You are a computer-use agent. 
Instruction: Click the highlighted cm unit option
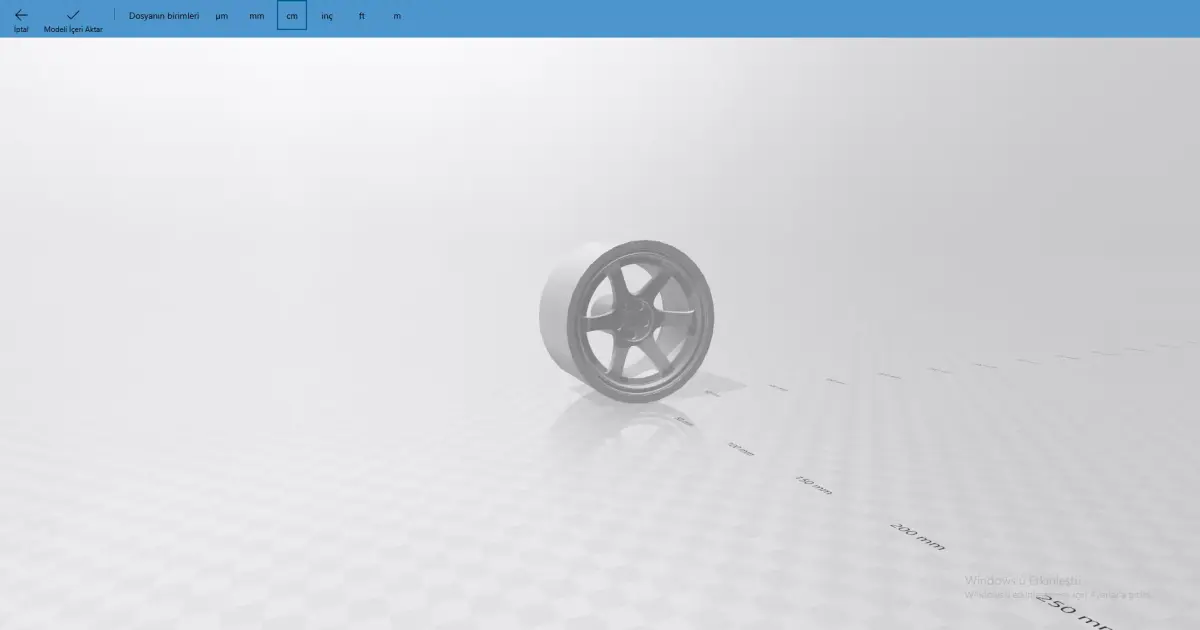(x=291, y=16)
